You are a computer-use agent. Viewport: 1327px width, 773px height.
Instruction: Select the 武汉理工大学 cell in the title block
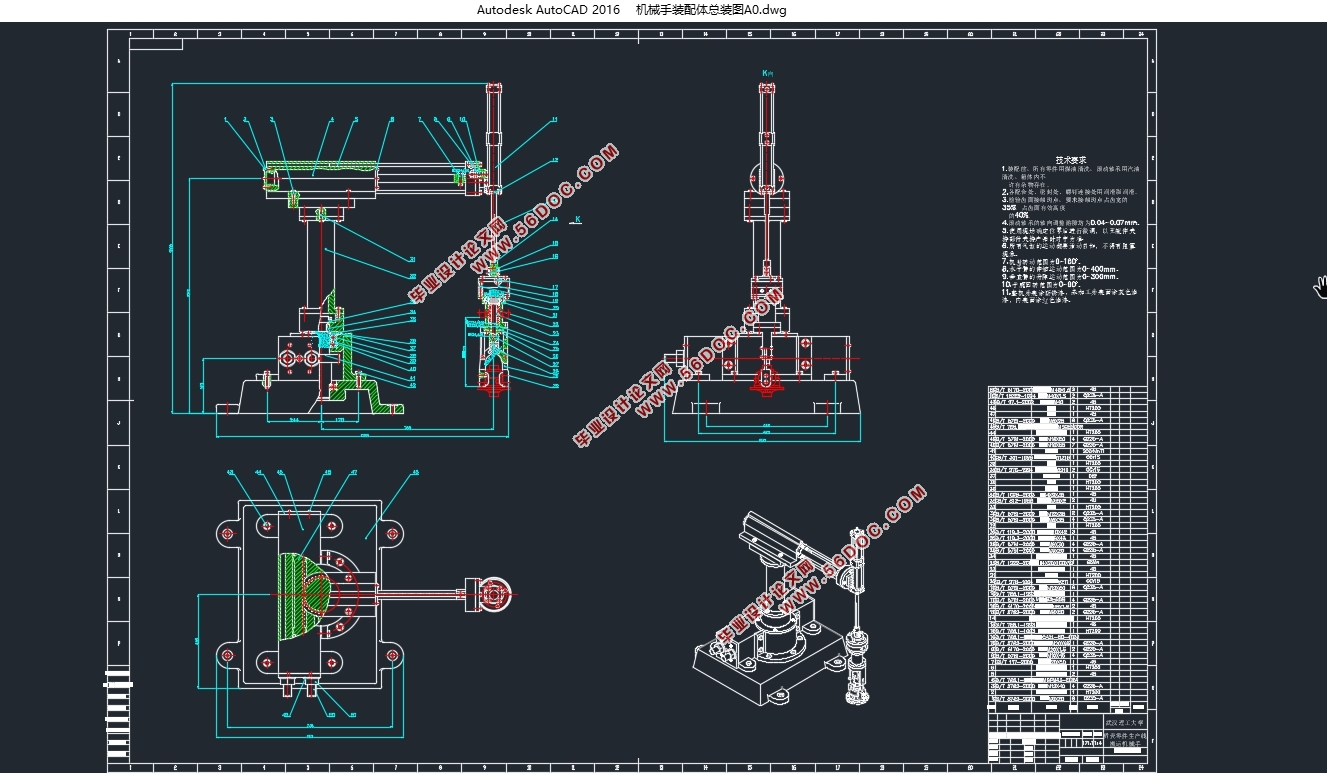[1125, 721]
